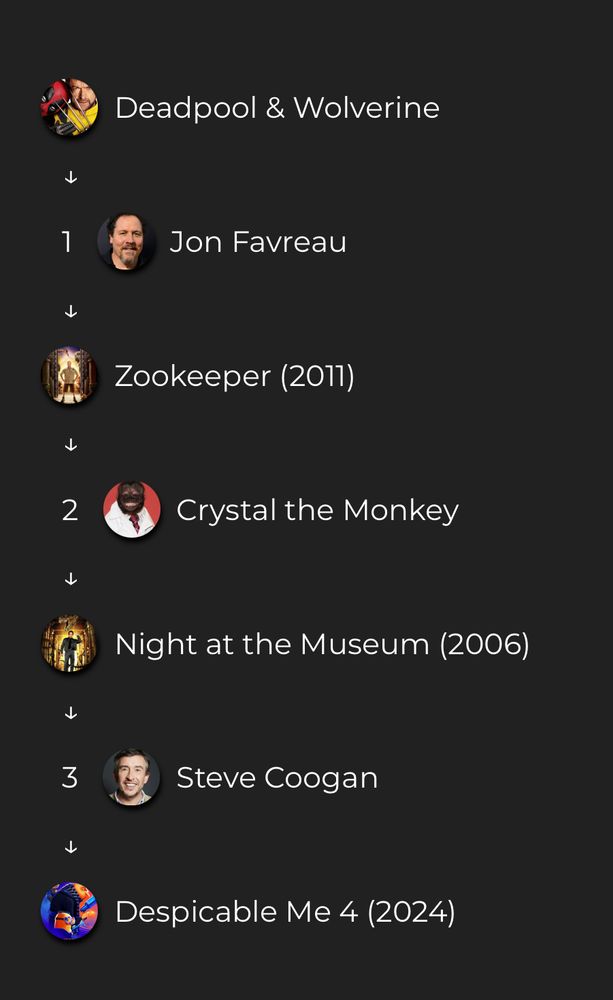Image resolution: width=613 pixels, height=1000 pixels.
Task: Open the Zookeeper movie poster thumbnail
Action: [70, 376]
